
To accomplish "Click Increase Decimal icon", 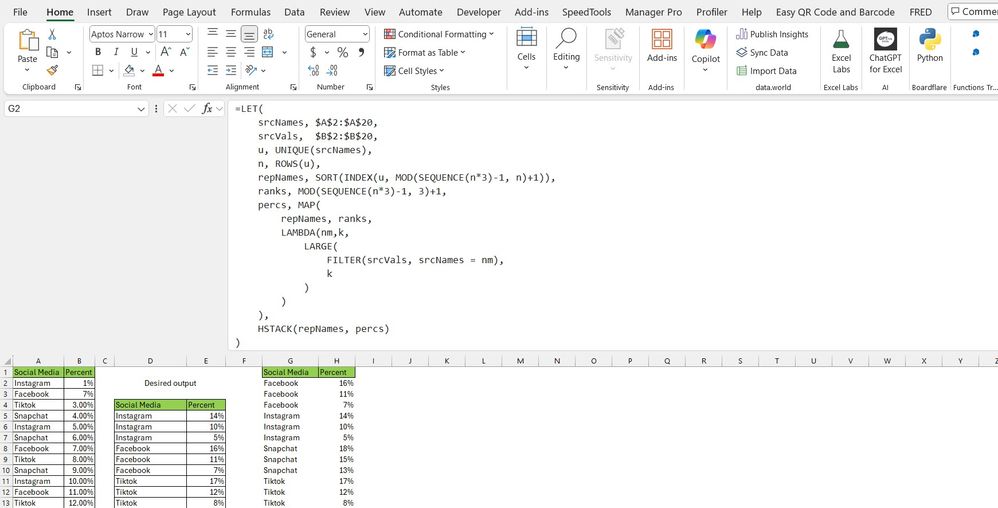I will coord(313,70).
